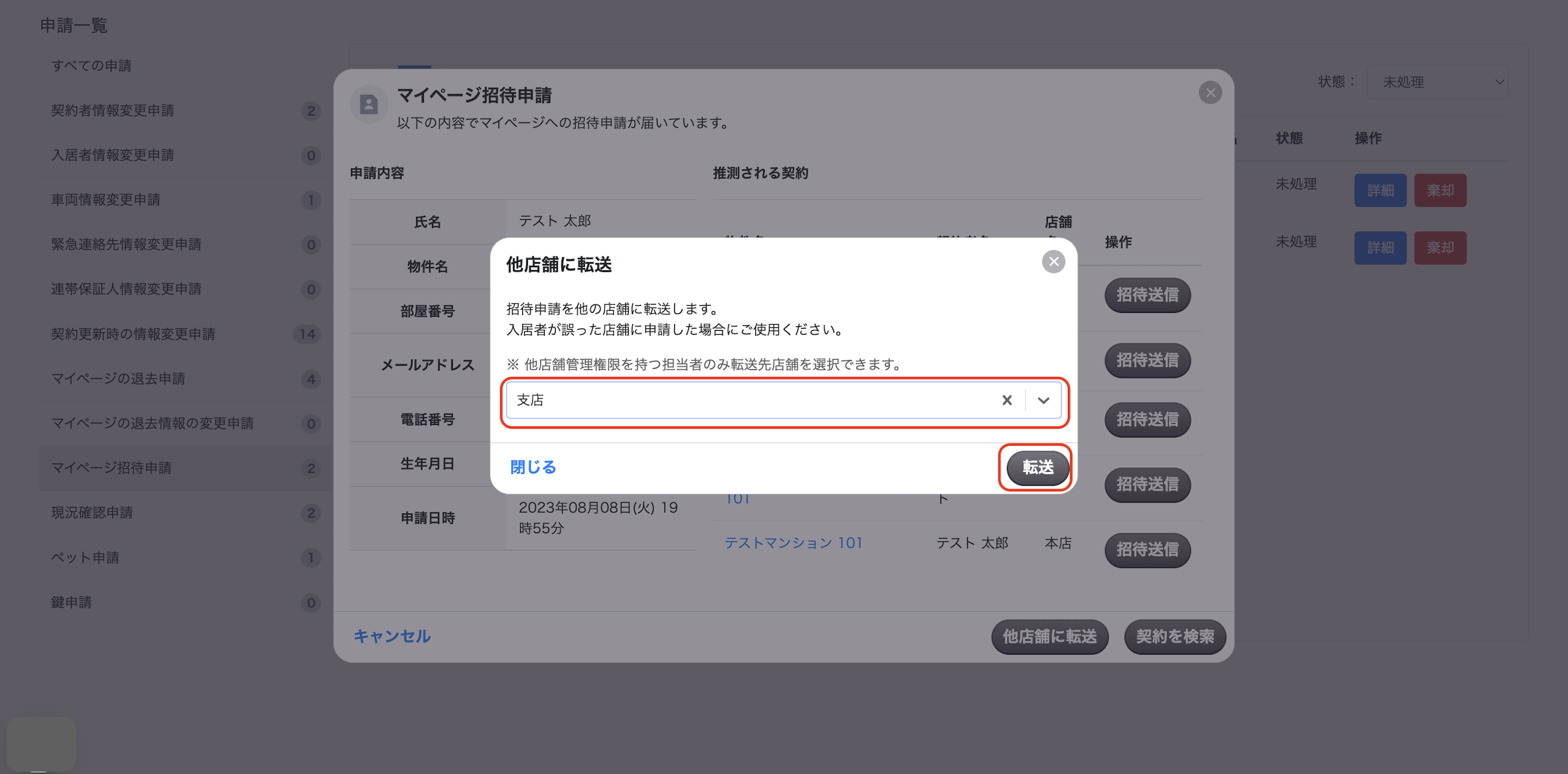Click the 推測される契約 heading

point(760,173)
